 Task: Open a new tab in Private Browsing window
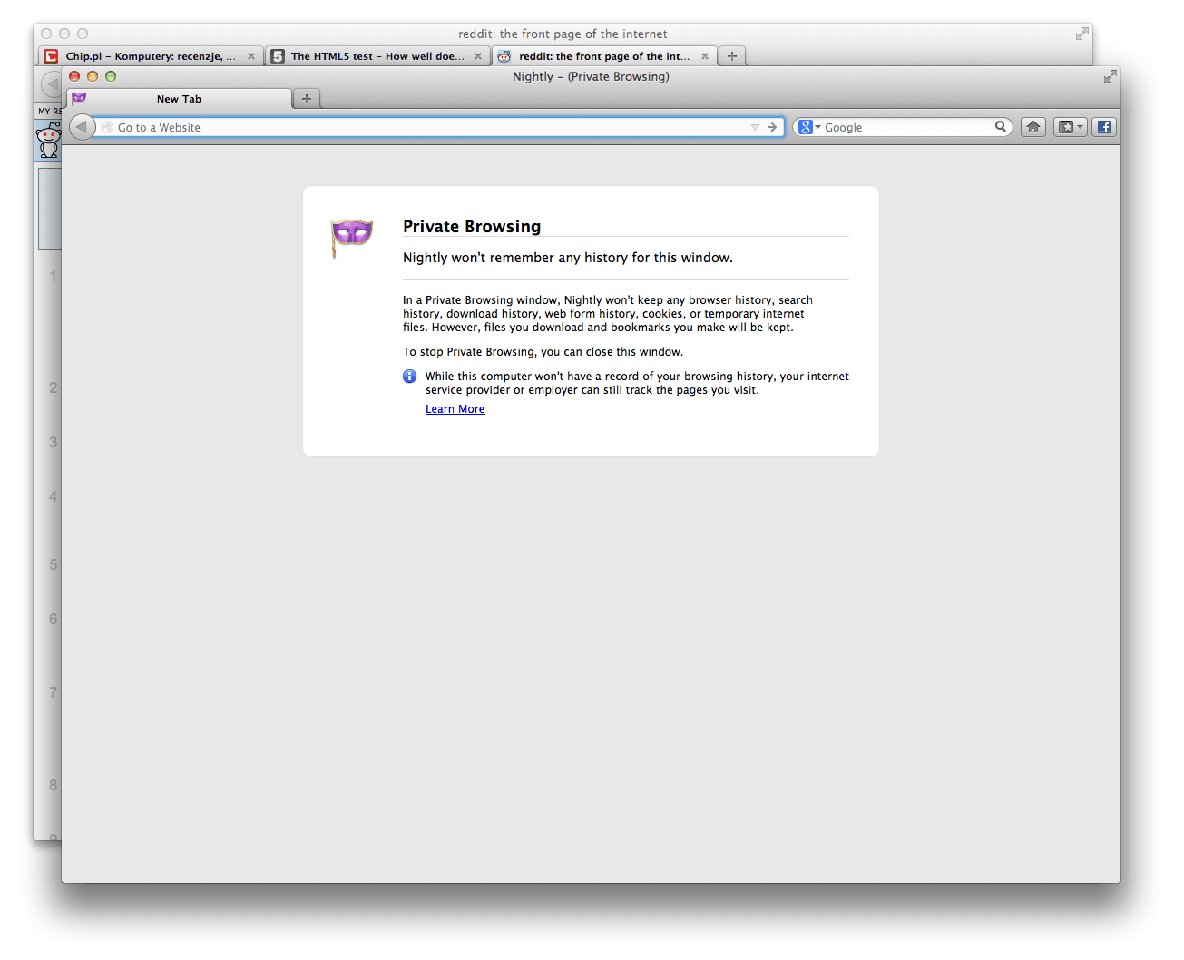[307, 98]
